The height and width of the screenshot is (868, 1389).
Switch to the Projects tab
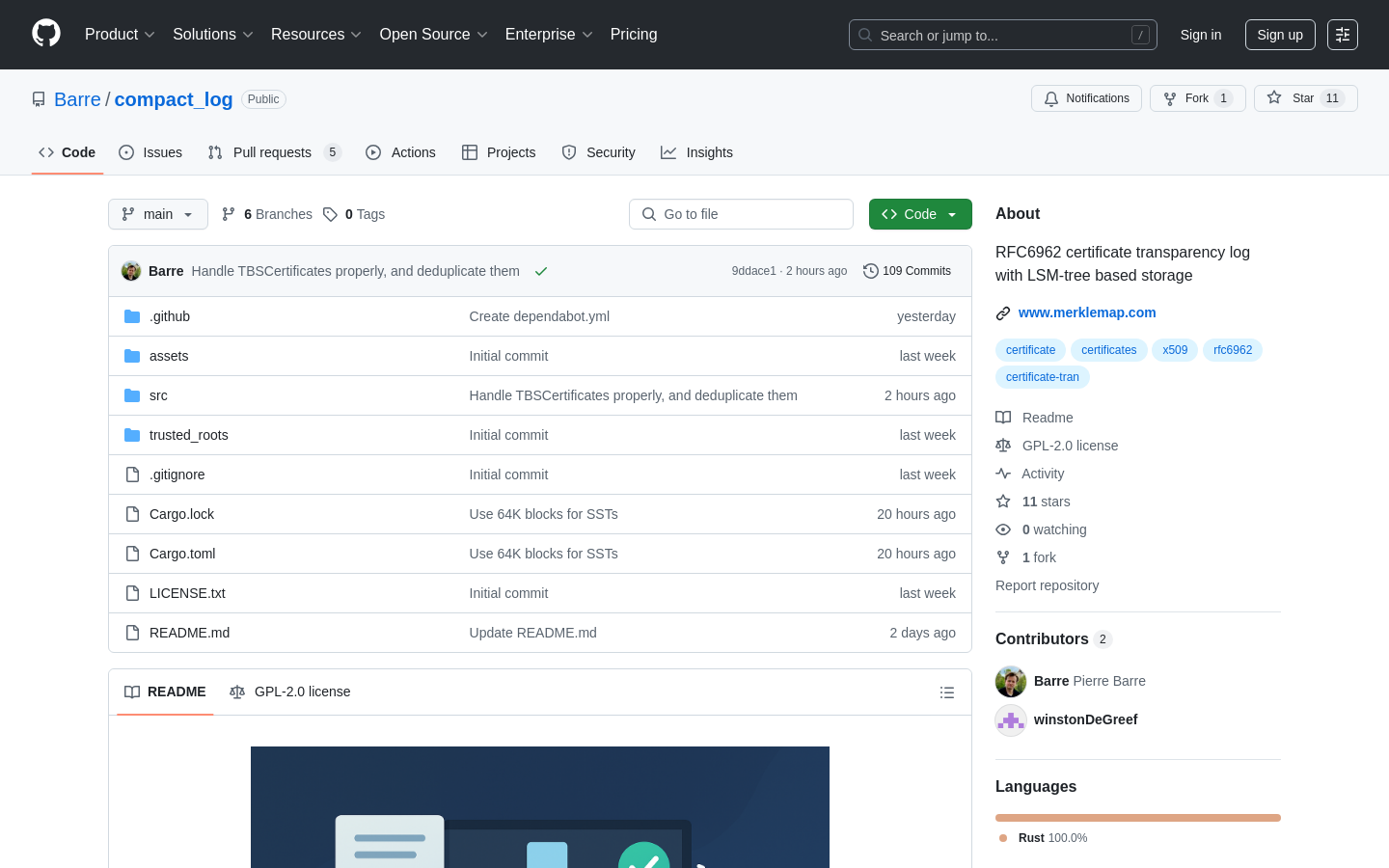499,152
